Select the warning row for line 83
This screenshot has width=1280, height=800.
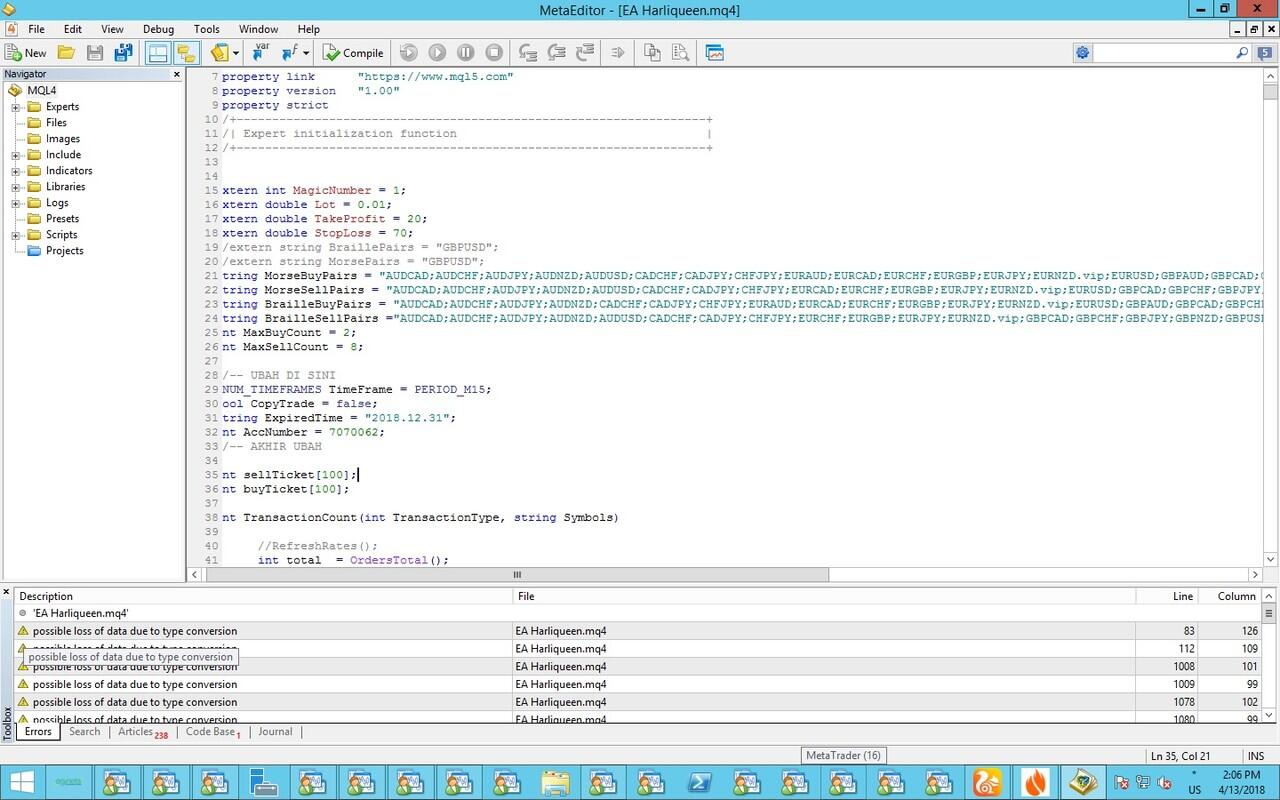[638, 631]
